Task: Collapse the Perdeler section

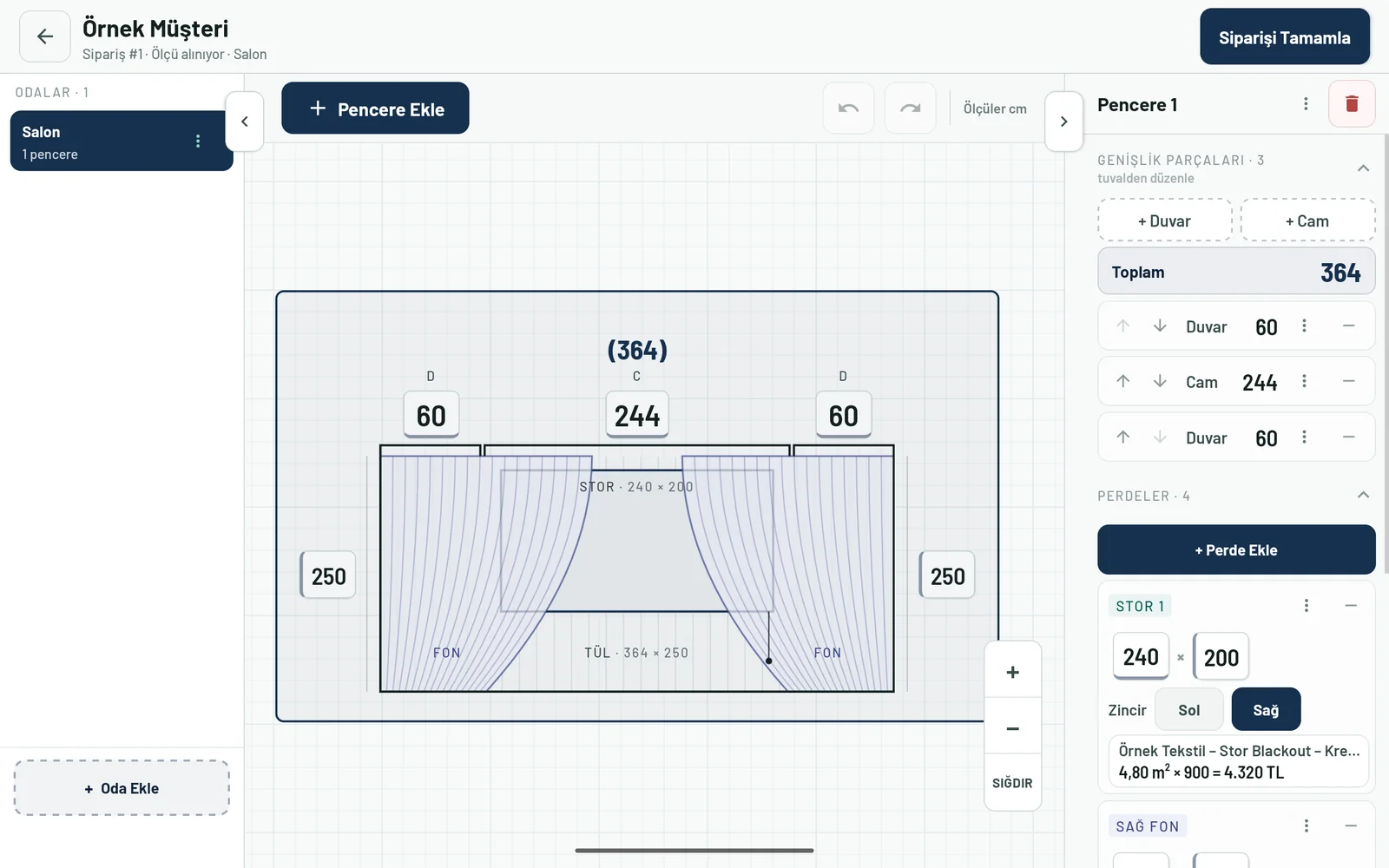Action: coord(1363,495)
